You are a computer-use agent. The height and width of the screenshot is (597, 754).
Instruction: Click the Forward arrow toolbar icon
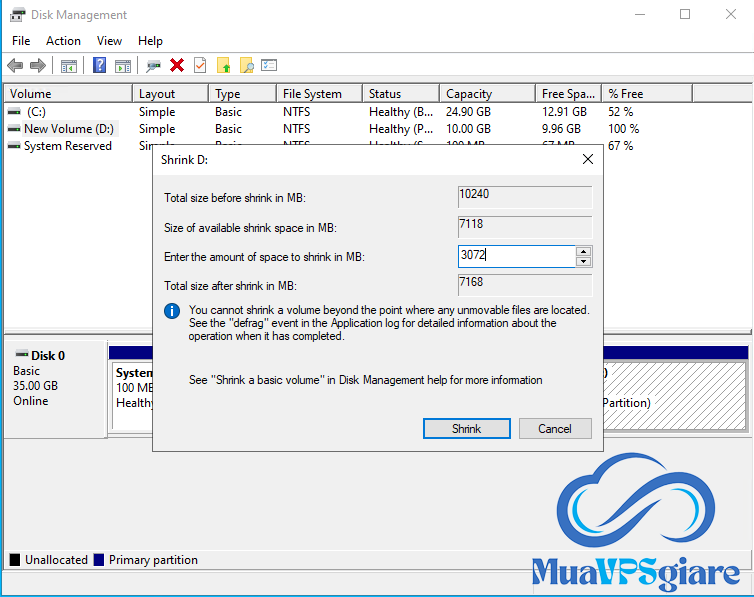38,65
